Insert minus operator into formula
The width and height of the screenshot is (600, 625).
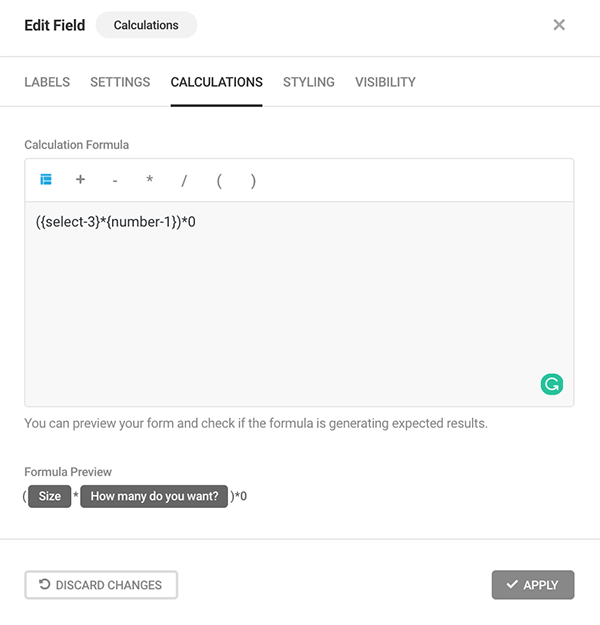pyautogui.click(x=115, y=181)
